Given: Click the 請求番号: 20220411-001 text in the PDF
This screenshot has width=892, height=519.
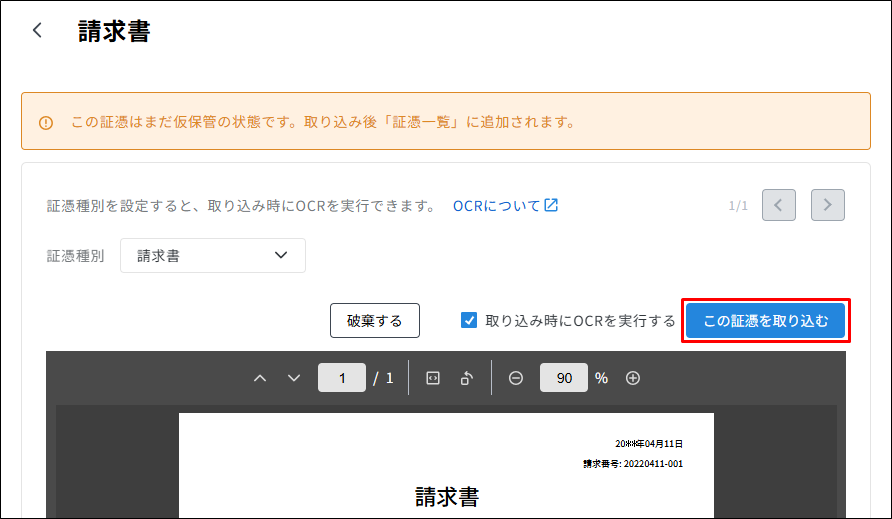Looking at the screenshot, I should point(633,464).
